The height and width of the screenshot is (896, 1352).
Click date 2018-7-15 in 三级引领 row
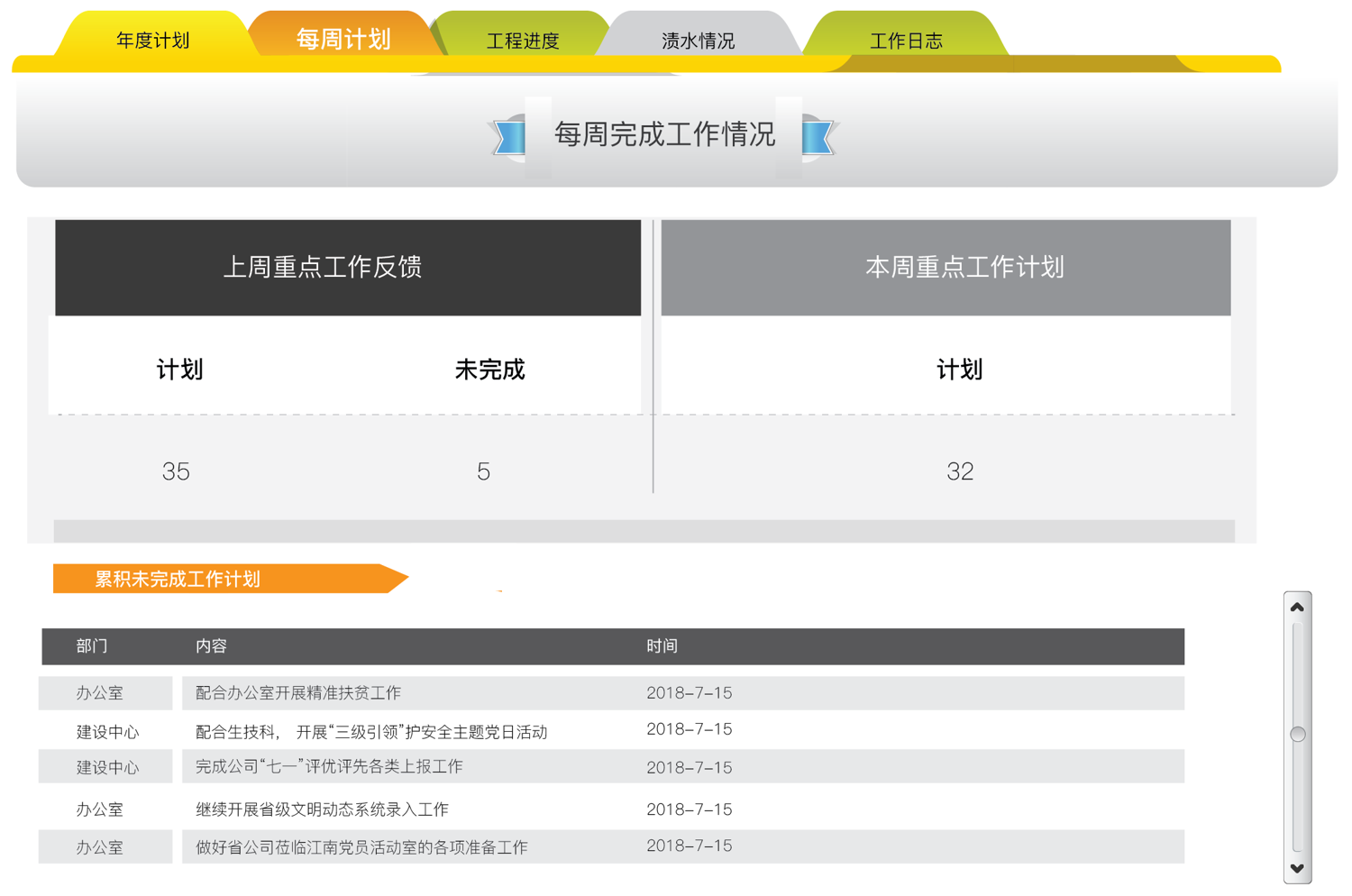point(690,729)
